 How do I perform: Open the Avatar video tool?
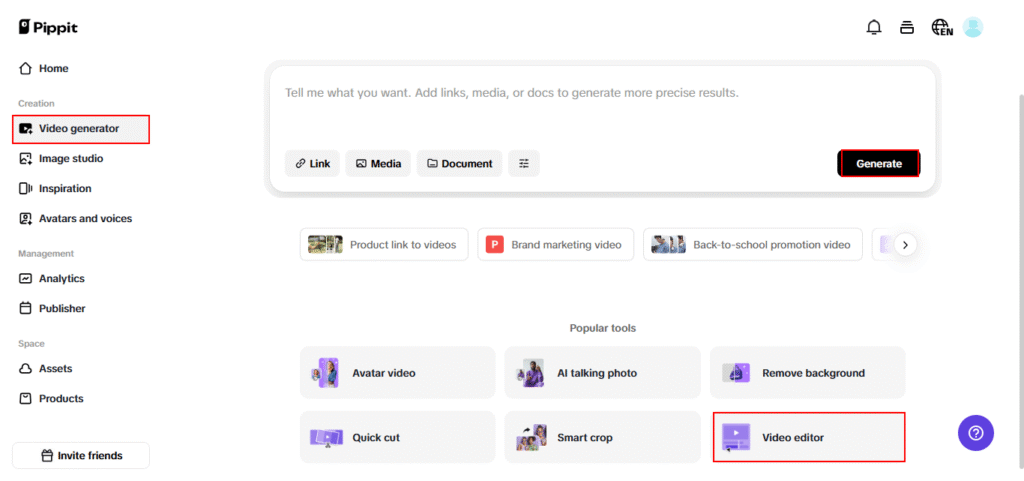point(398,373)
